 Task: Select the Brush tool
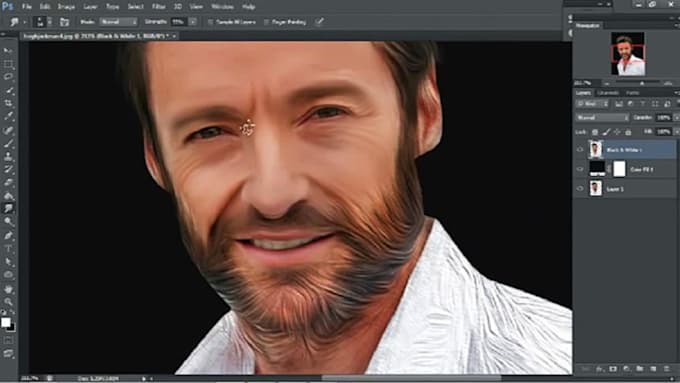pos(8,143)
